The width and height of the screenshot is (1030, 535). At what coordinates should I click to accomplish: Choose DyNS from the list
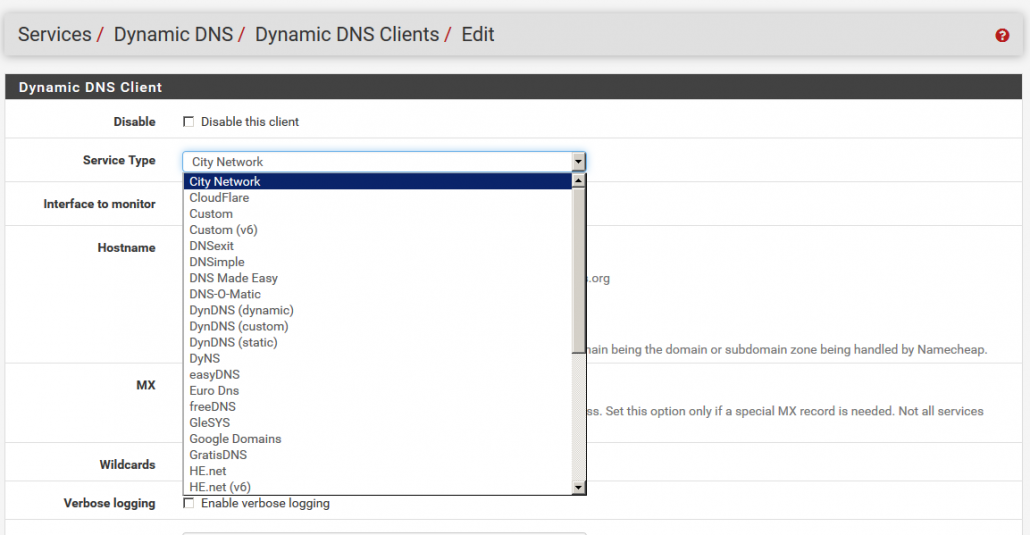[x=378, y=358]
